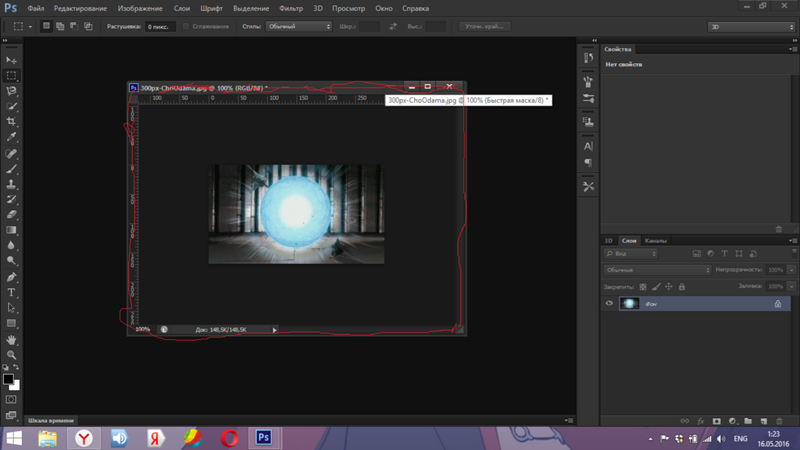Toggle Quick Mask mode

tap(11, 399)
